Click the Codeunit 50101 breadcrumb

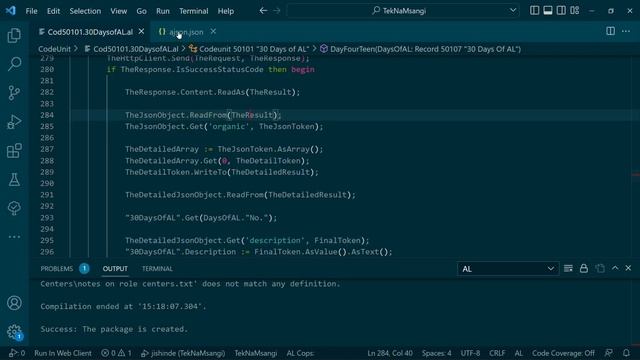point(249,49)
